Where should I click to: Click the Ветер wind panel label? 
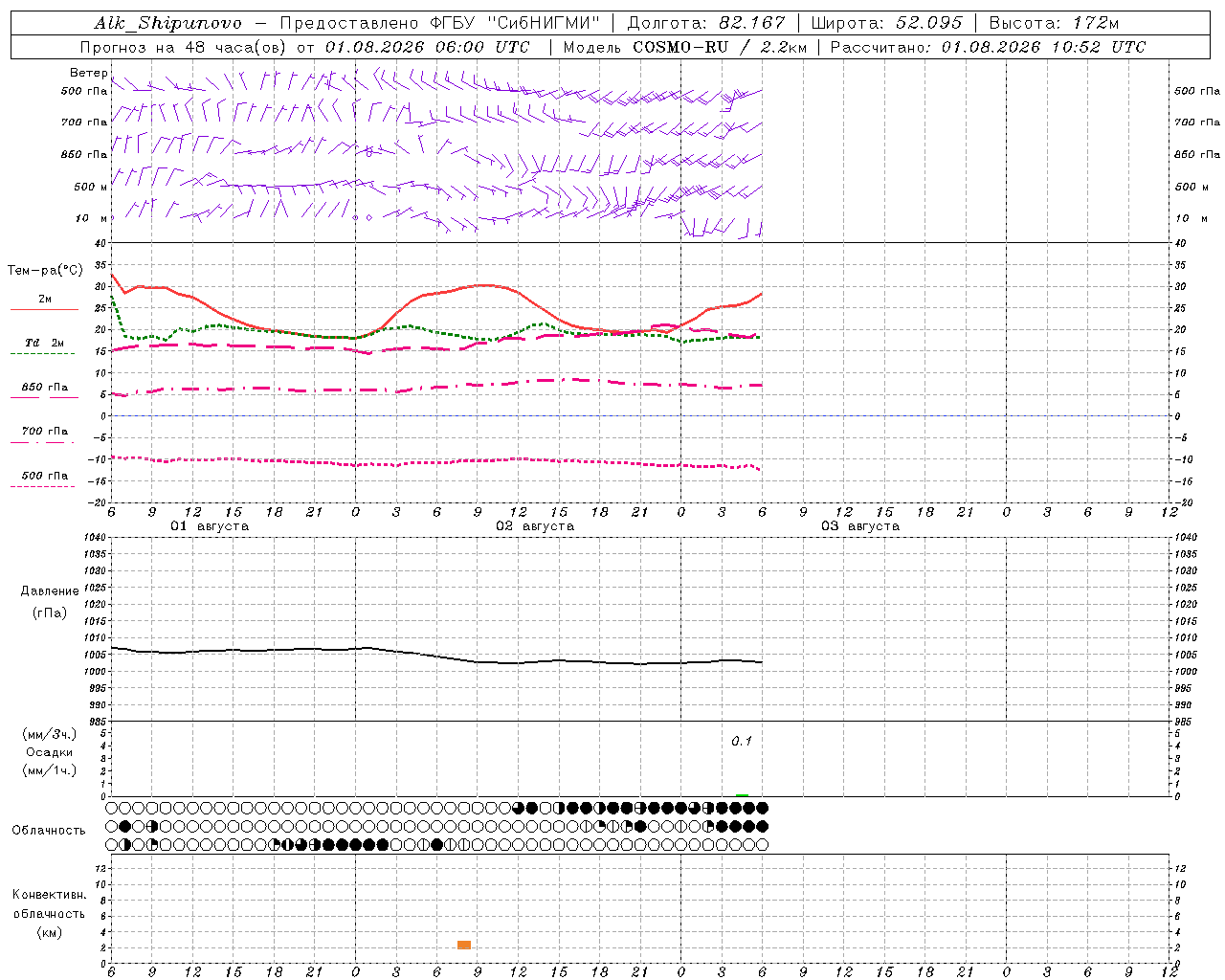88,73
